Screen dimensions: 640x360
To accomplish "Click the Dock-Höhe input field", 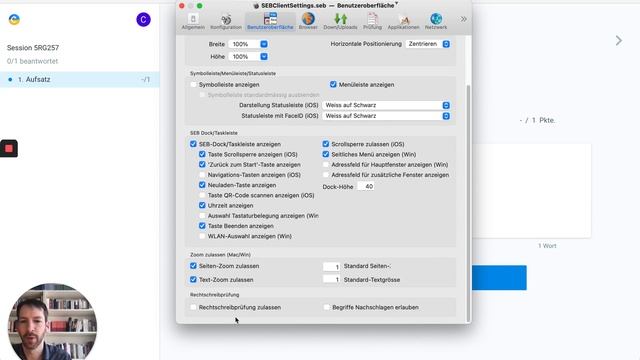I will point(366,187).
